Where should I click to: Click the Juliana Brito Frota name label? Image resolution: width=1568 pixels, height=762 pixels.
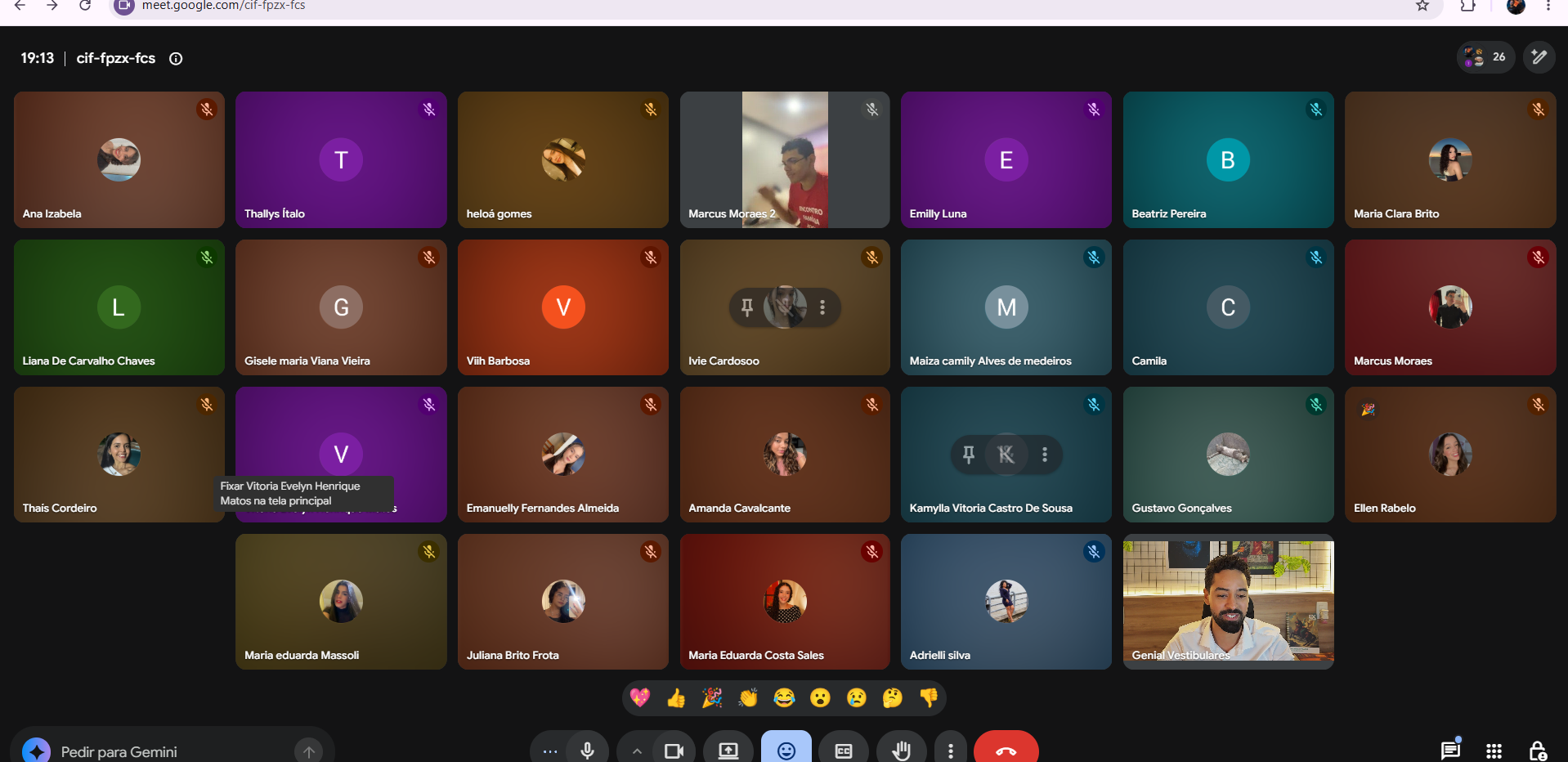point(513,655)
